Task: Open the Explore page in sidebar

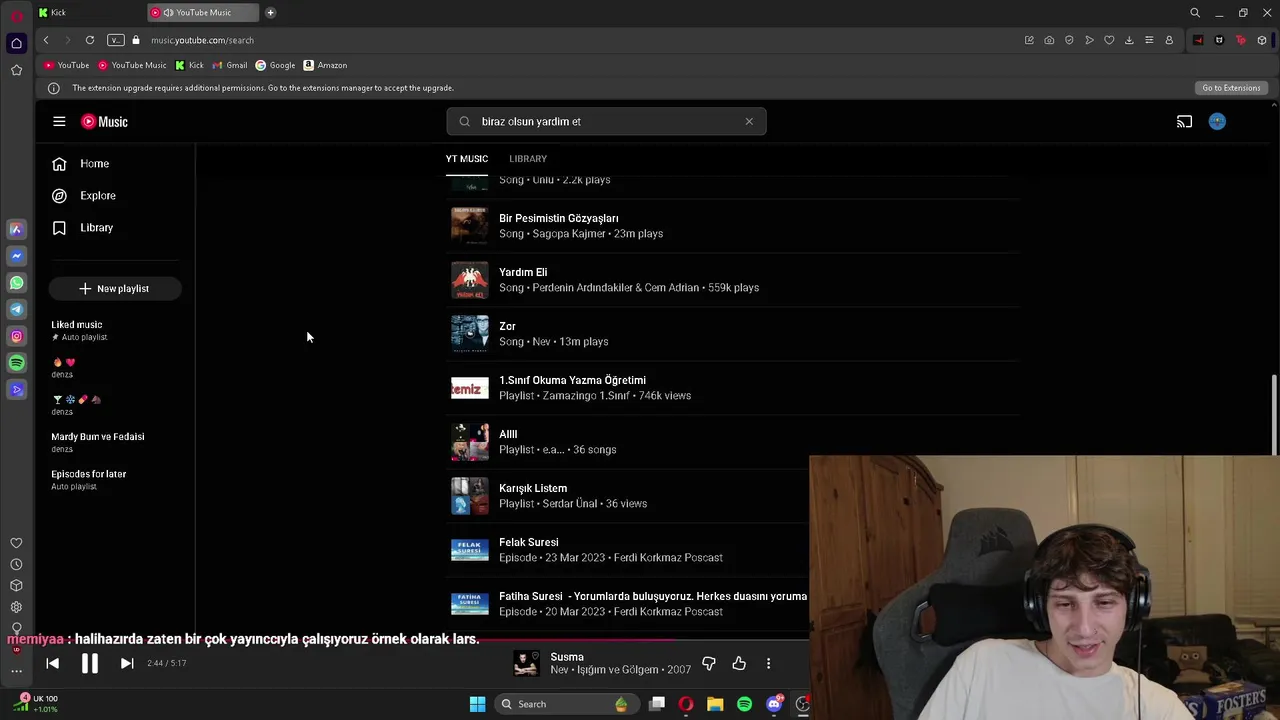Action: coord(97,195)
